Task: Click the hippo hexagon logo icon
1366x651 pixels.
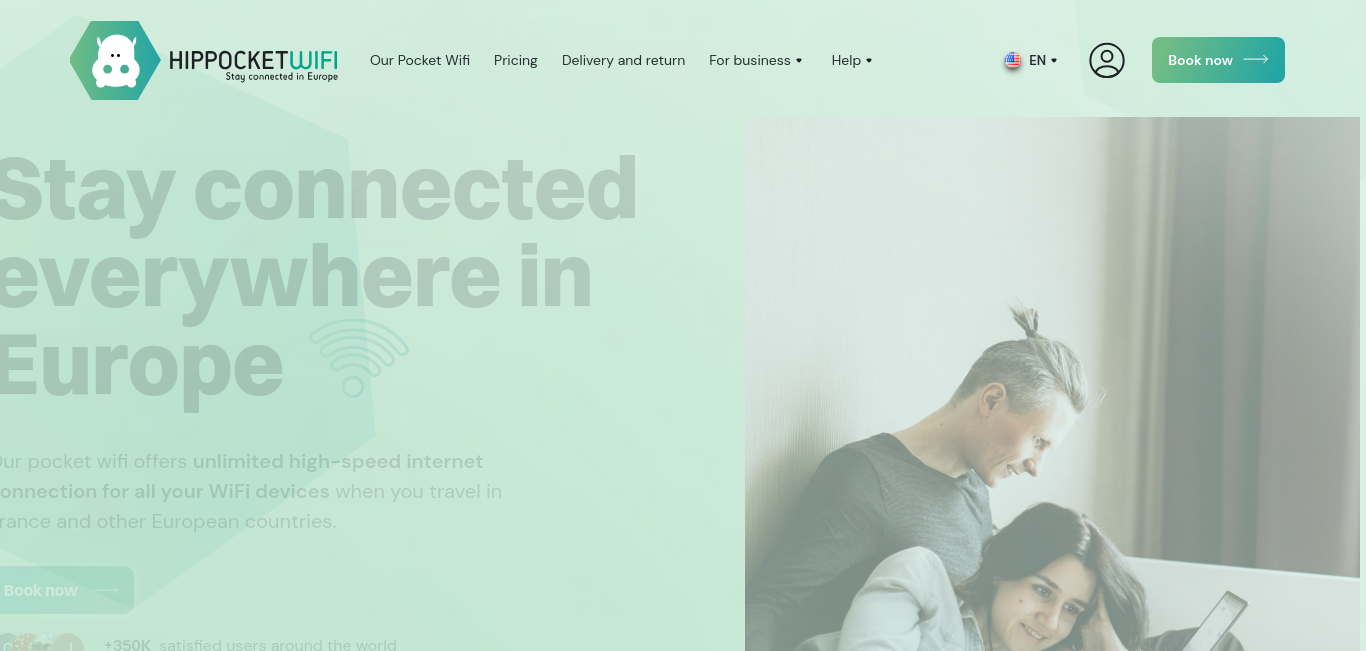Action: coord(115,60)
